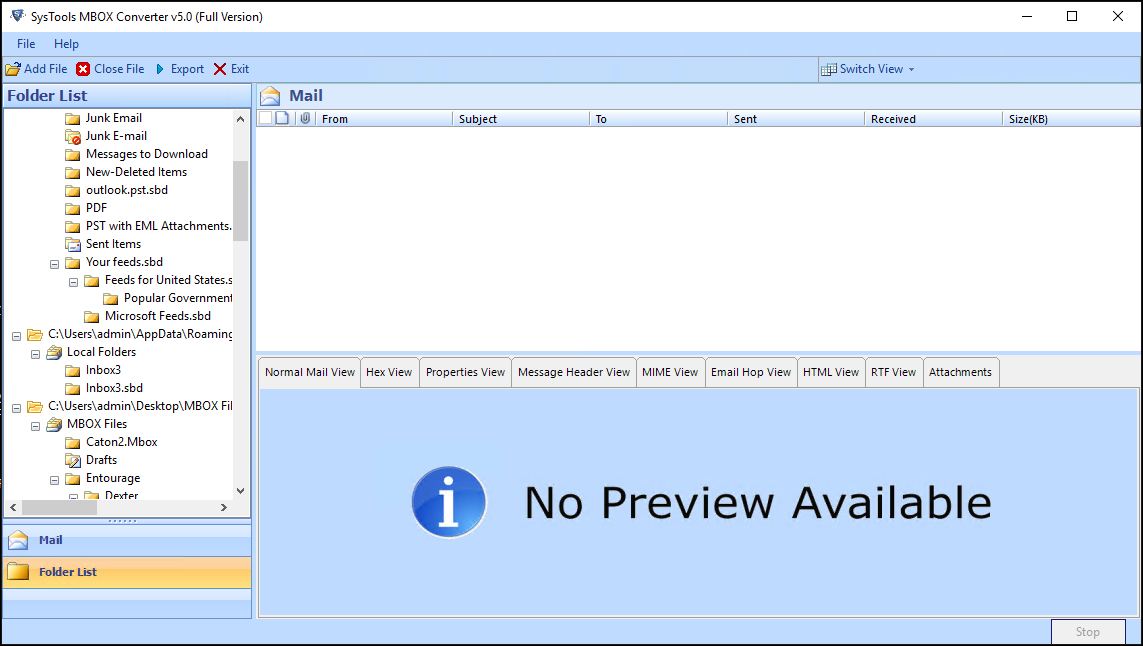Click the MBOX Files stack icon
Image resolution: width=1143 pixels, height=646 pixels.
click(54, 424)
